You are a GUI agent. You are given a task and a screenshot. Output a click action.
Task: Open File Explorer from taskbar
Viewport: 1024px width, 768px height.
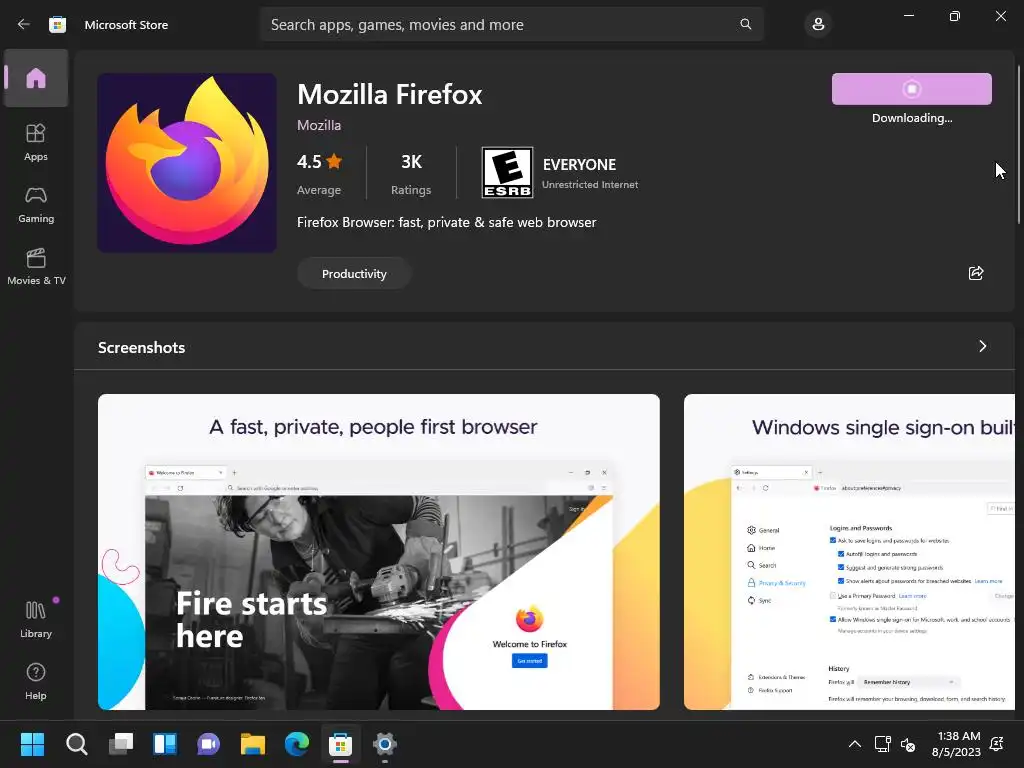pyautogui.click(x=253, y=744)
